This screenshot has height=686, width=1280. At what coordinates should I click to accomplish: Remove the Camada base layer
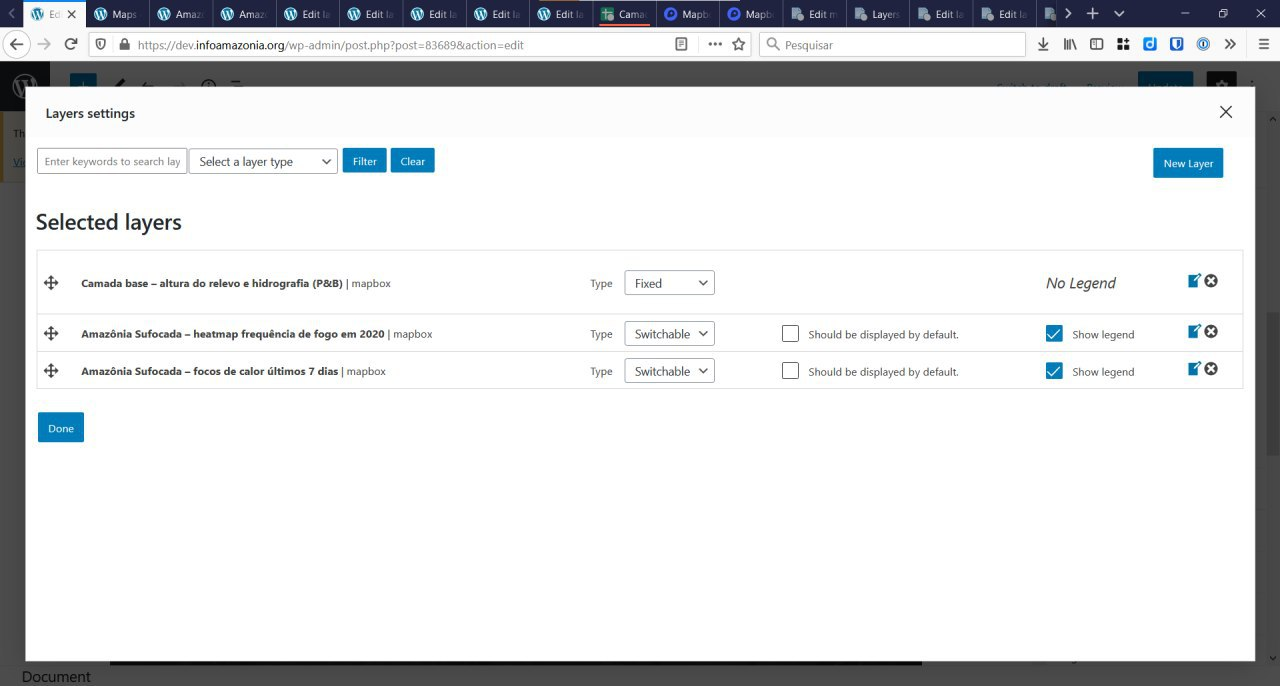[1211, 281]
